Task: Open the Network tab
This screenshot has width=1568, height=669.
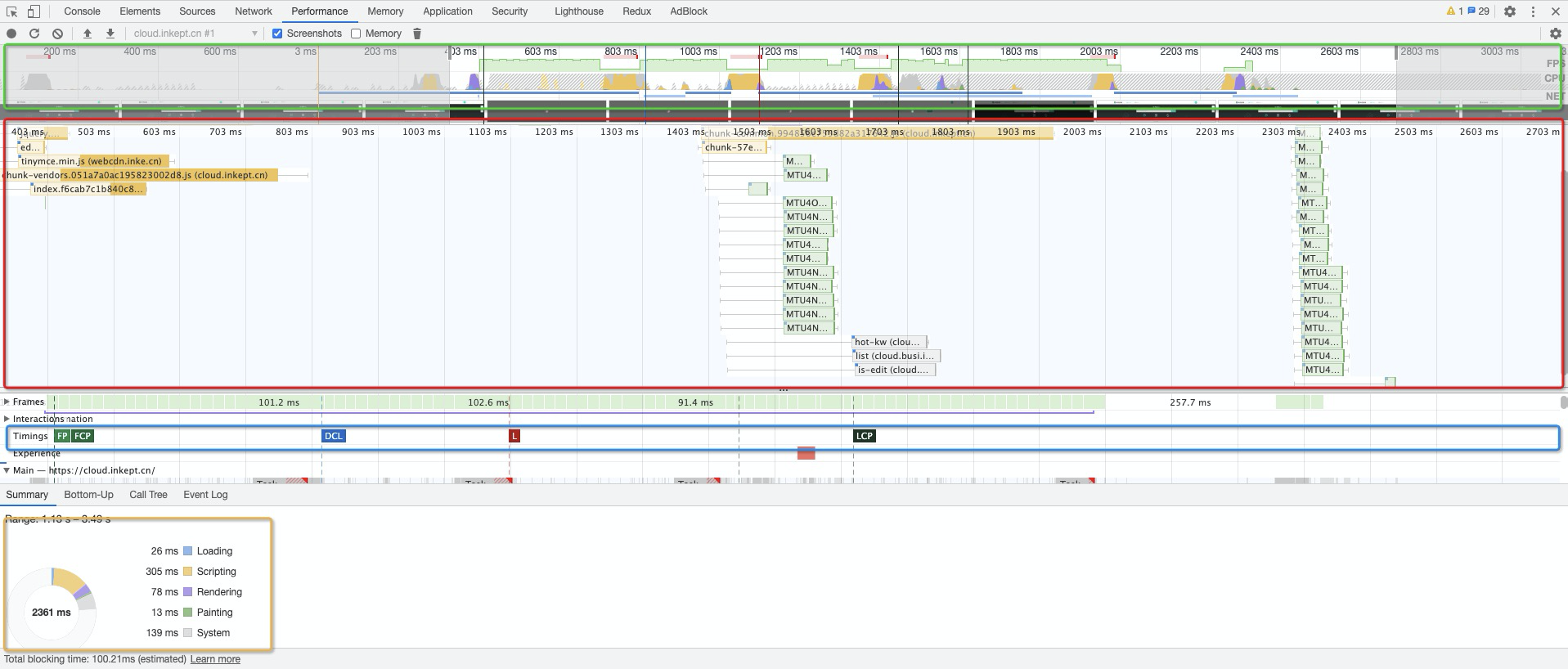Action: 254,11
